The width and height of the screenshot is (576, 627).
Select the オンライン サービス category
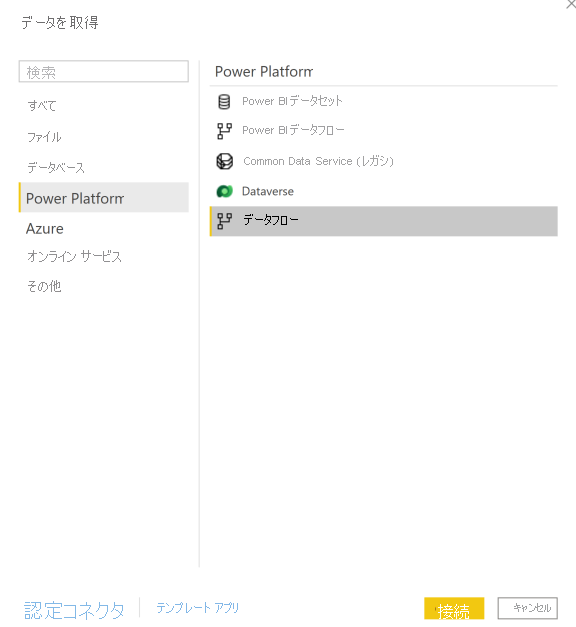coord(74,256)
